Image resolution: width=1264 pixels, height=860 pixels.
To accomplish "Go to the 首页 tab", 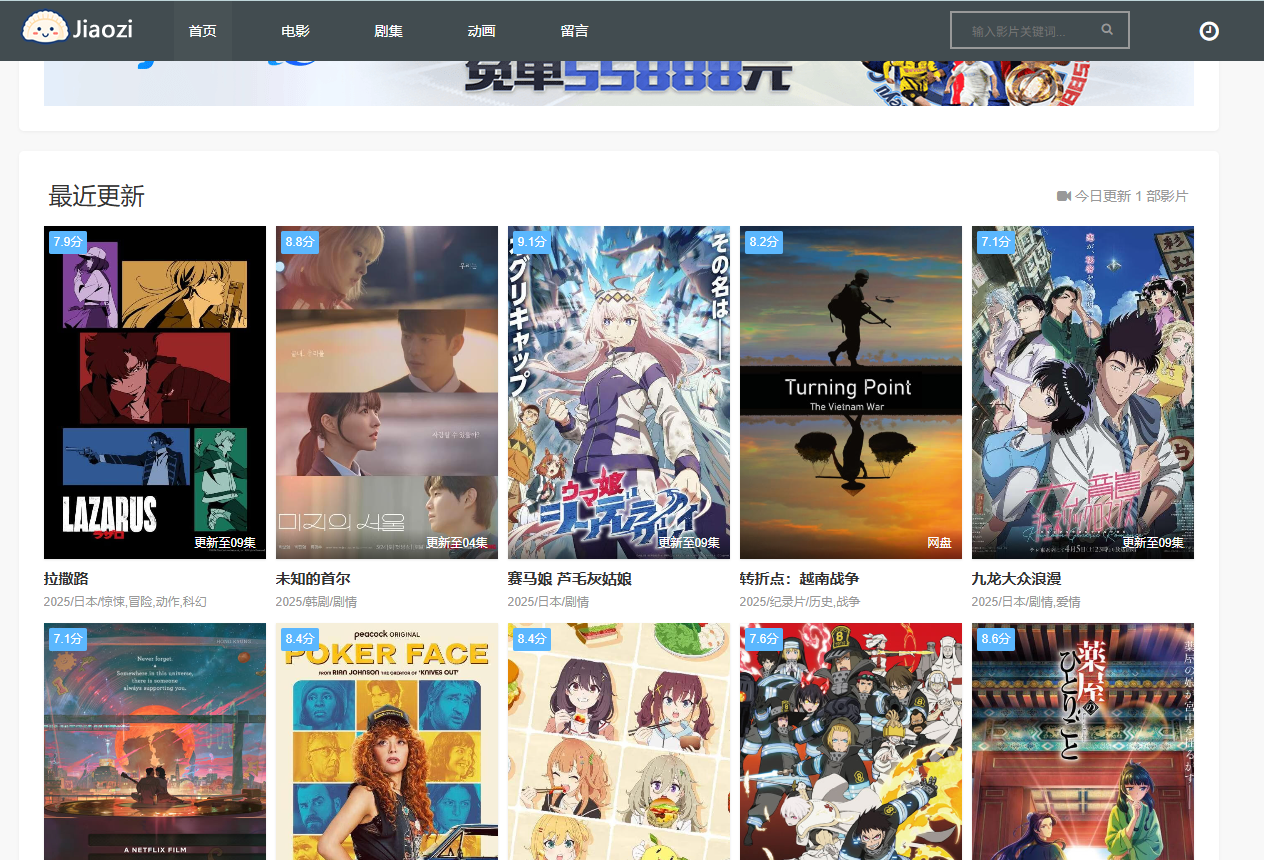I will (203, 31).
